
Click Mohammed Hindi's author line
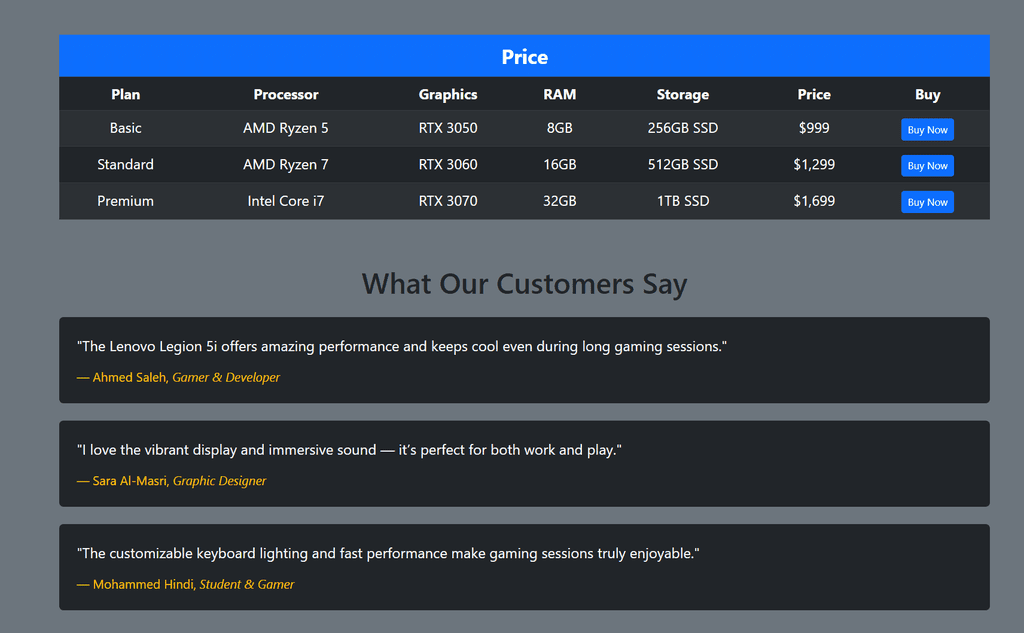click(x=186, y=585)
